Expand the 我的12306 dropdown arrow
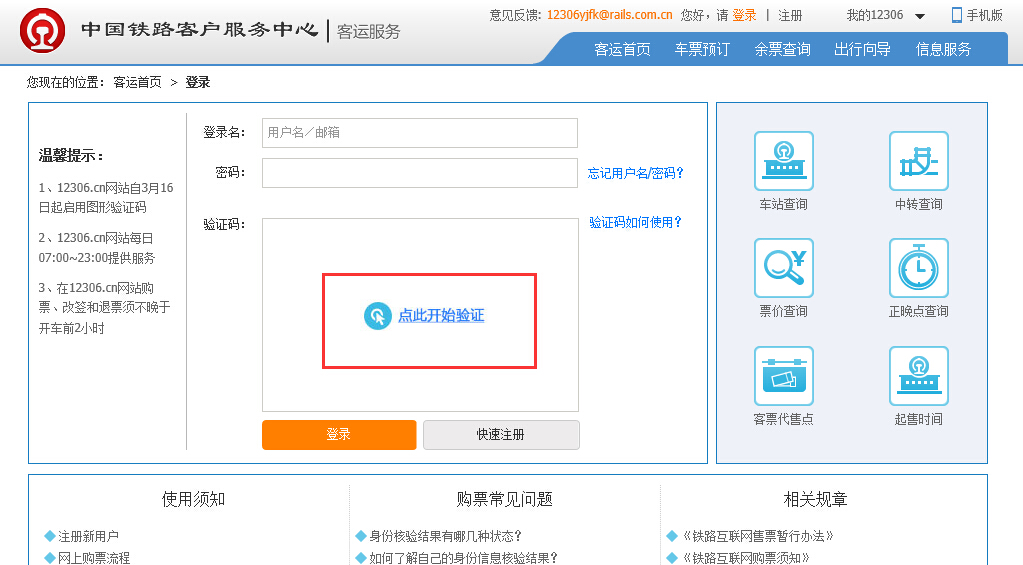1023x565 pixels. point(920,16)
